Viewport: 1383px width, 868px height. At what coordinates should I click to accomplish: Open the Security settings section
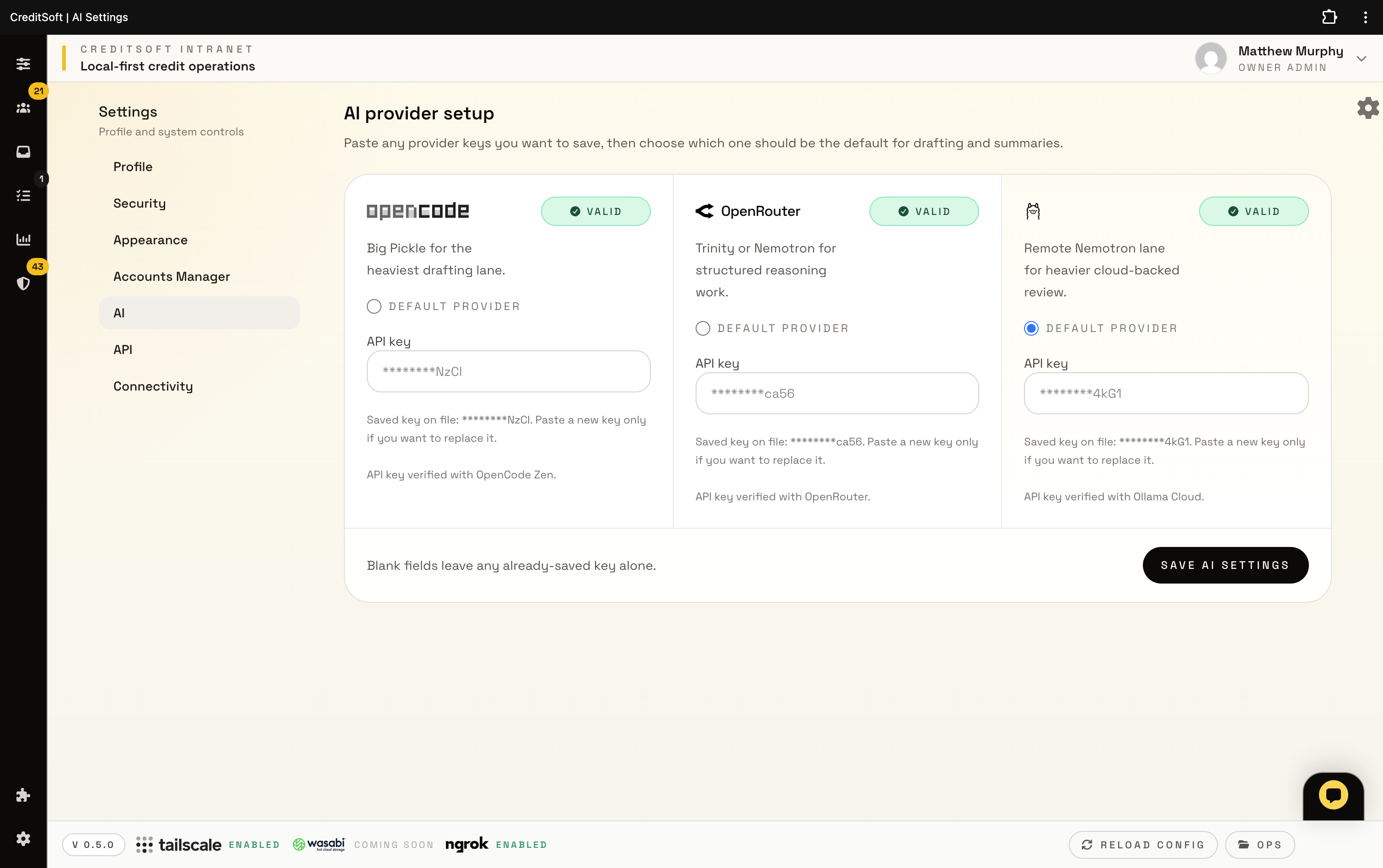[x=139, y=203]
